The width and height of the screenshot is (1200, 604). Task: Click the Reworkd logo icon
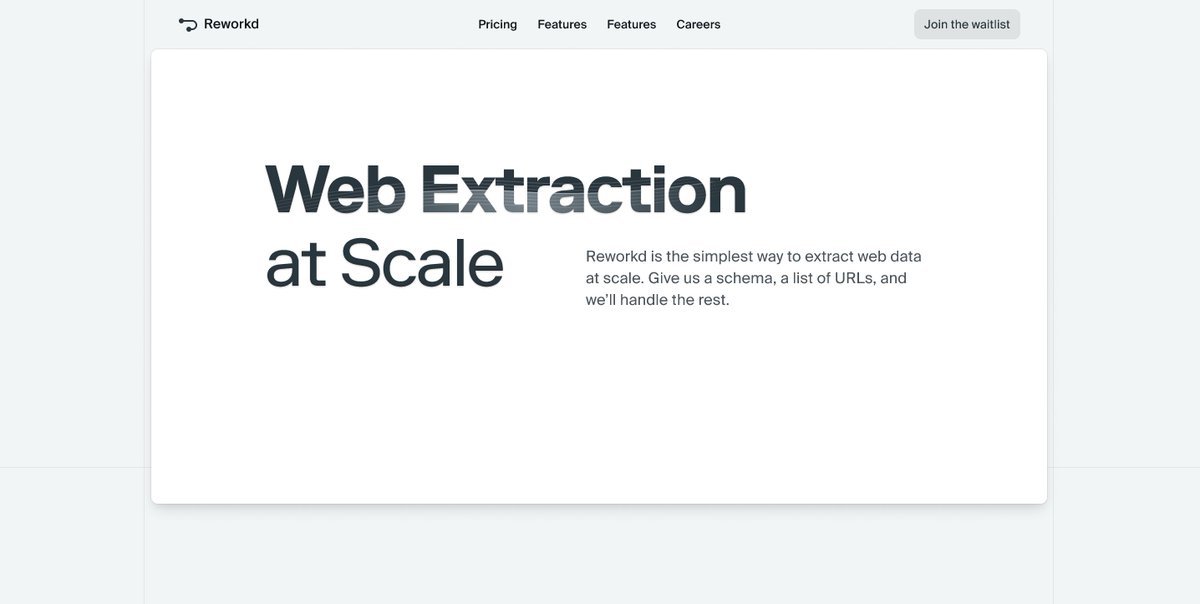[188, 24]
